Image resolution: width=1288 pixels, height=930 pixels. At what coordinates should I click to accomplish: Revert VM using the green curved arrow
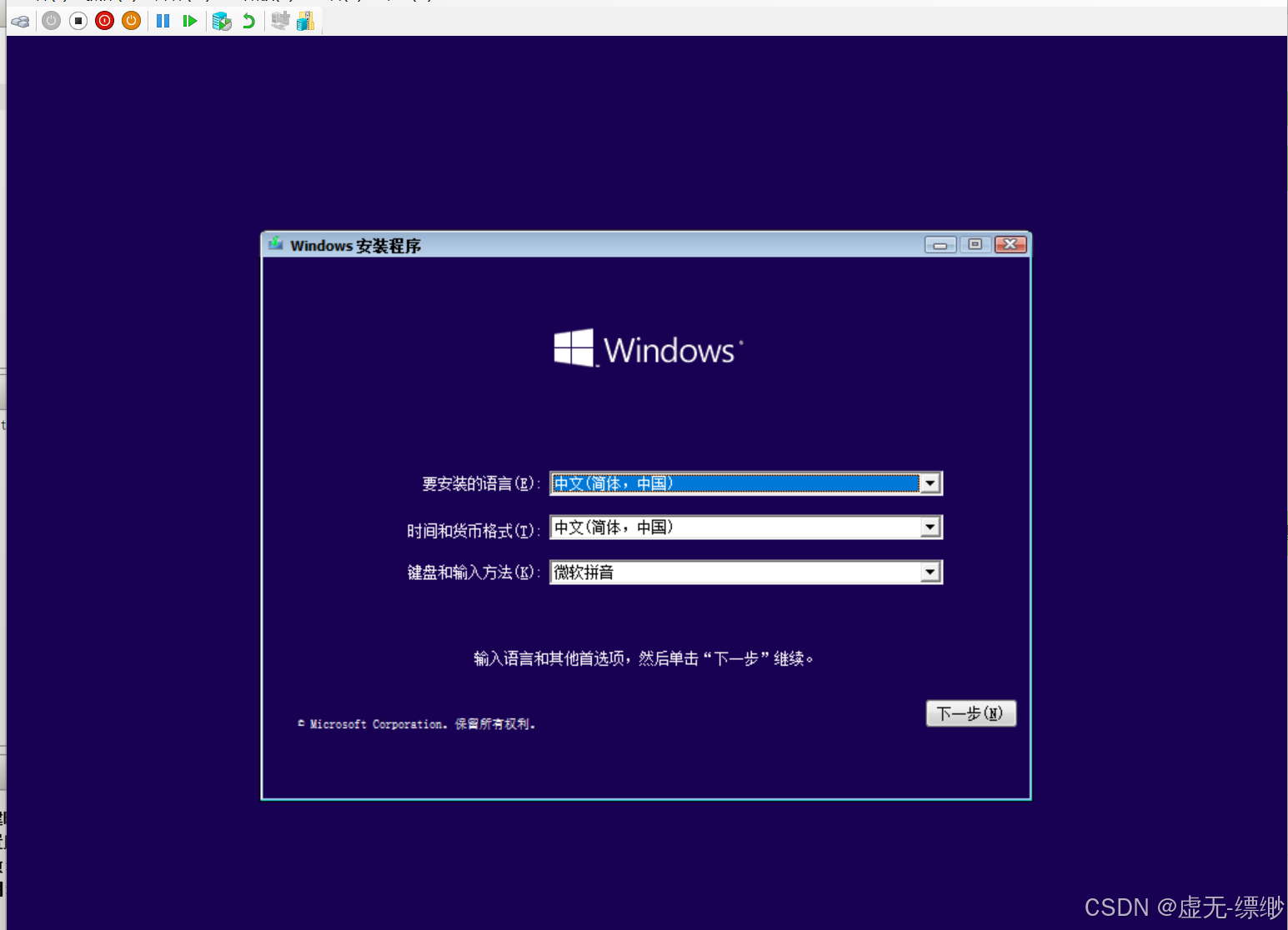click(x=248, y=21)
